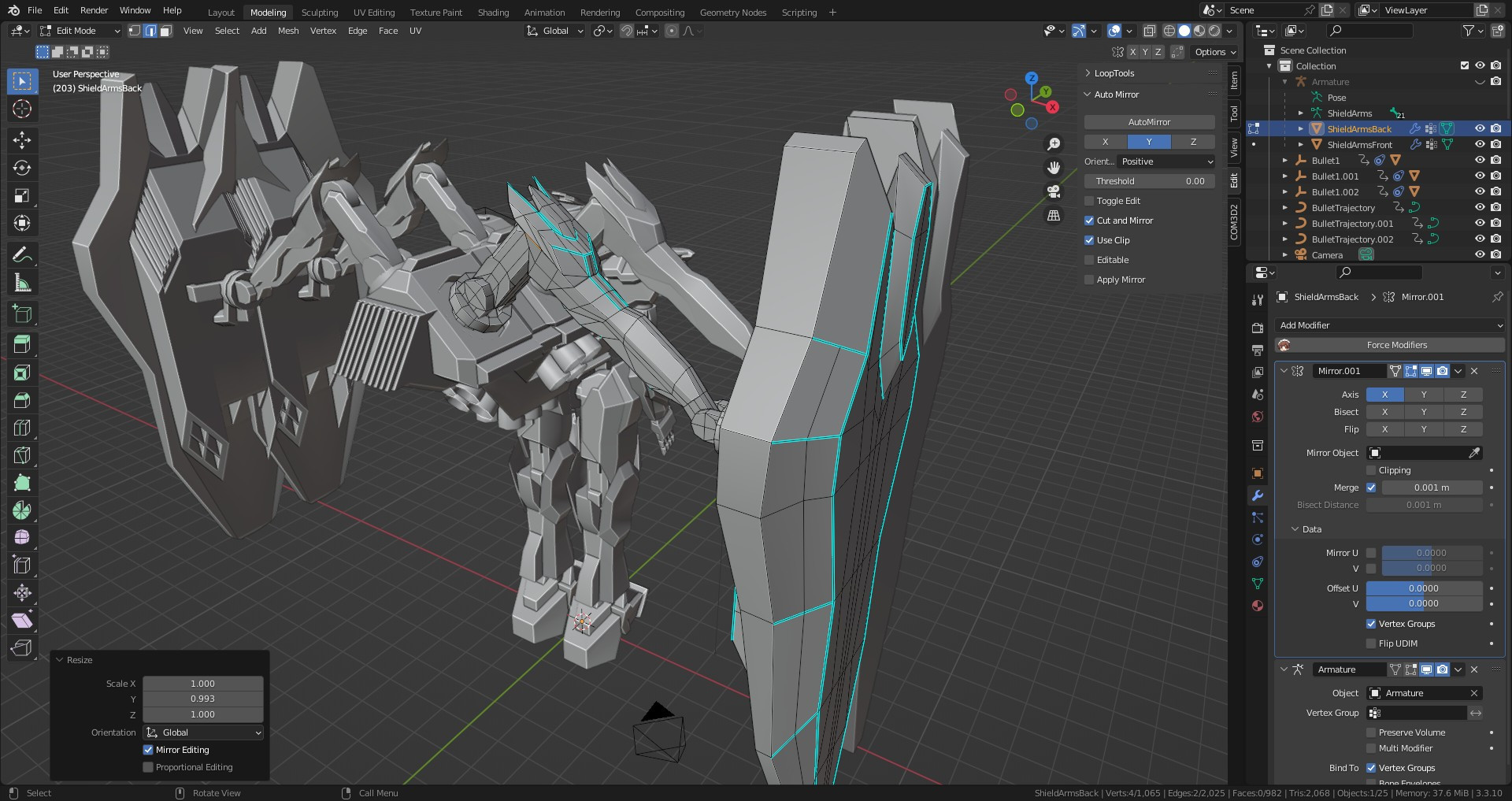The height and width of the screenshot is (801, 1512).
Task: Select the Measure tool
Action: [x=22, y=282]
